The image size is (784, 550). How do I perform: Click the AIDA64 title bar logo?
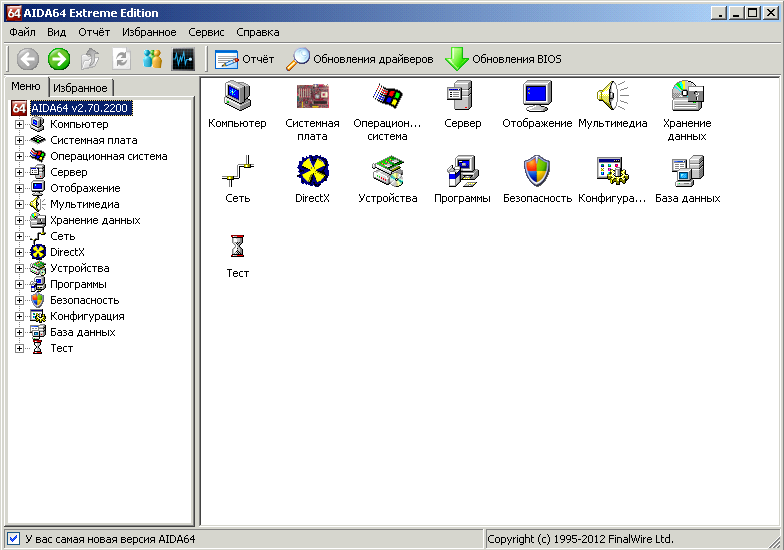click(14, 12)
